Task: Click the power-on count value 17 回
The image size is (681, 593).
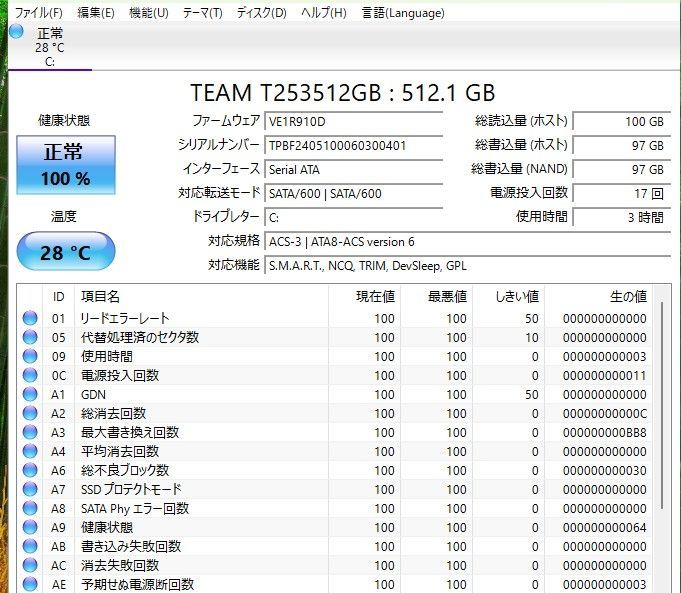Action: click(622, 193)
